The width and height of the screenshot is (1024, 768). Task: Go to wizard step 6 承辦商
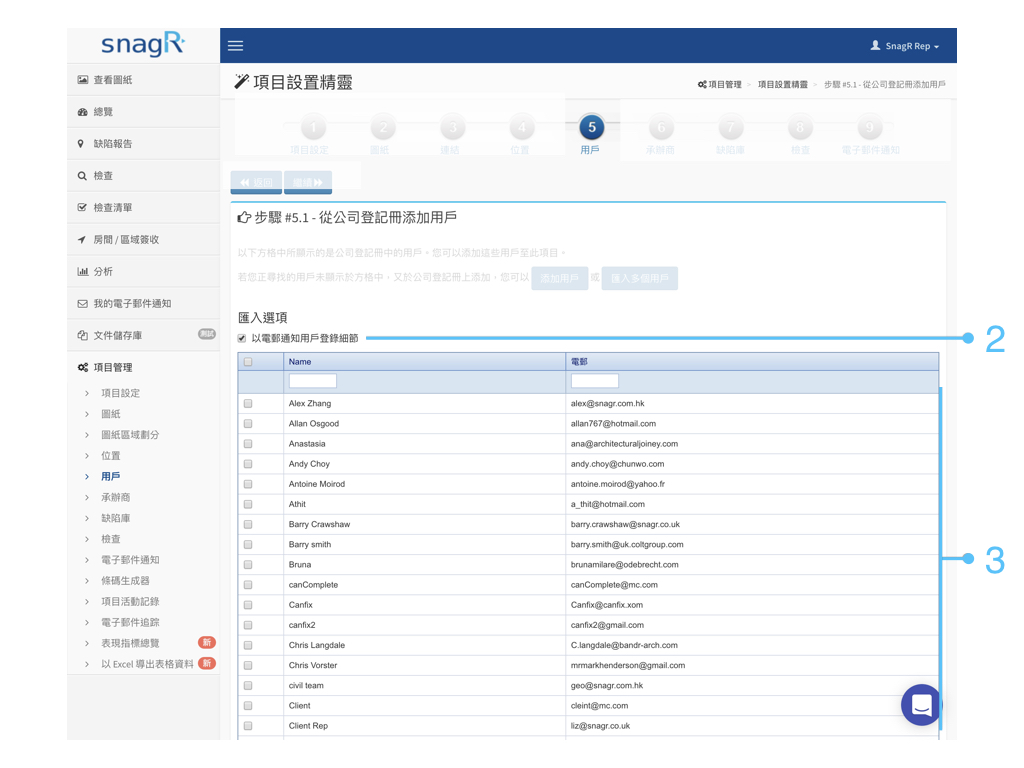(x=661, y=127)
